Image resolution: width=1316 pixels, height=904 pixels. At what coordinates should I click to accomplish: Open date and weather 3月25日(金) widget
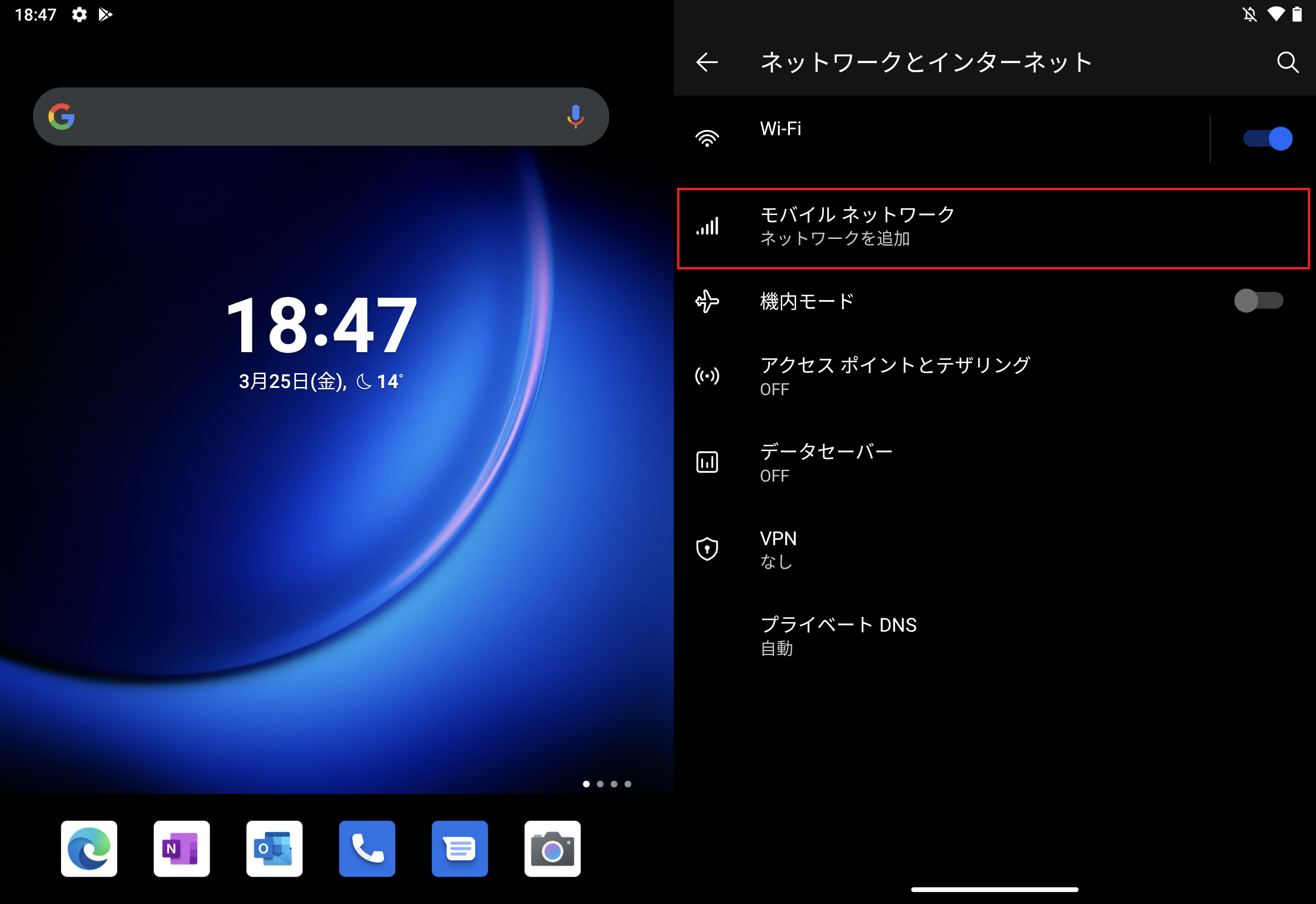321,381
